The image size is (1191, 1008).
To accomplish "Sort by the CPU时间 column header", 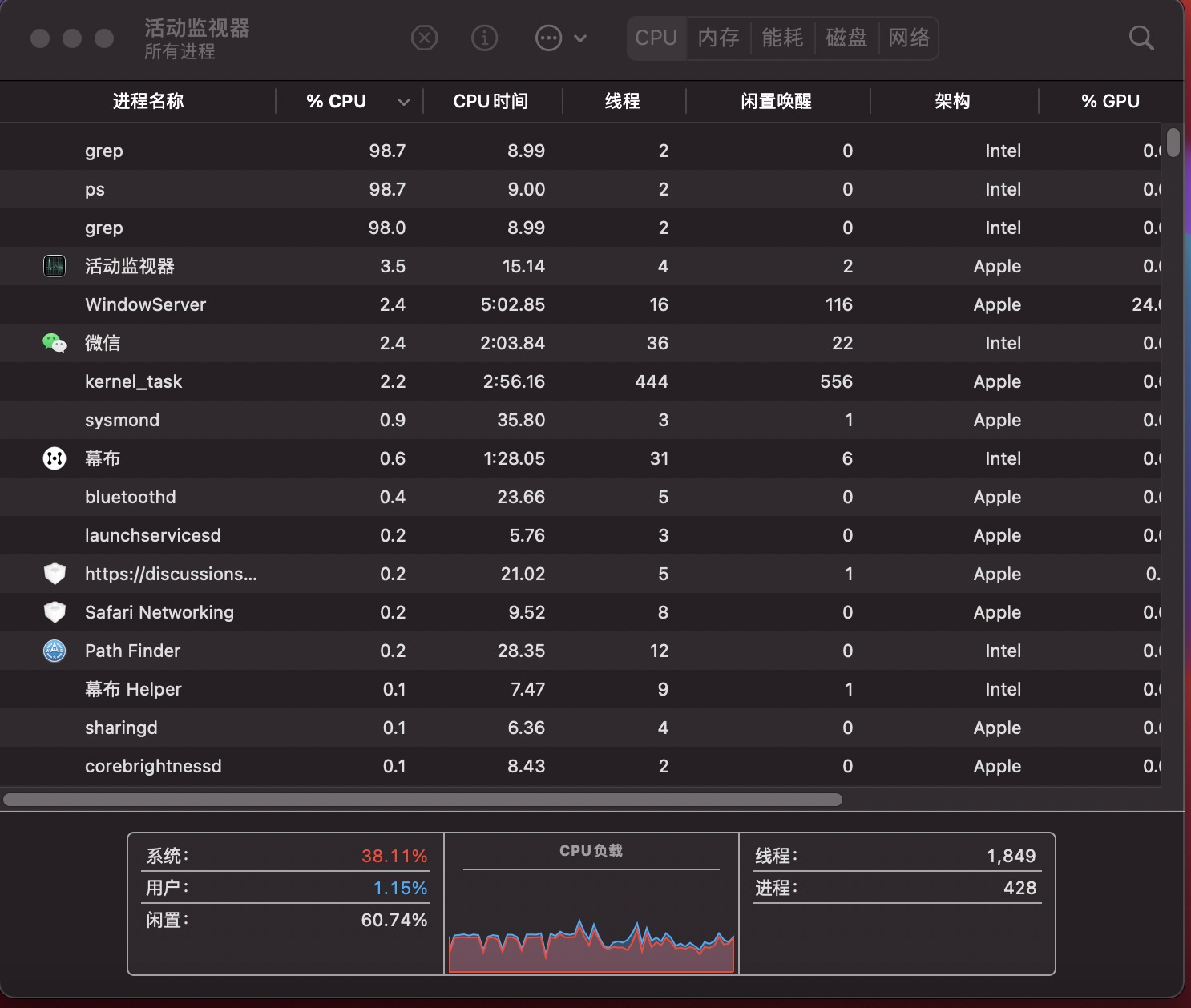I will [491, 101].
